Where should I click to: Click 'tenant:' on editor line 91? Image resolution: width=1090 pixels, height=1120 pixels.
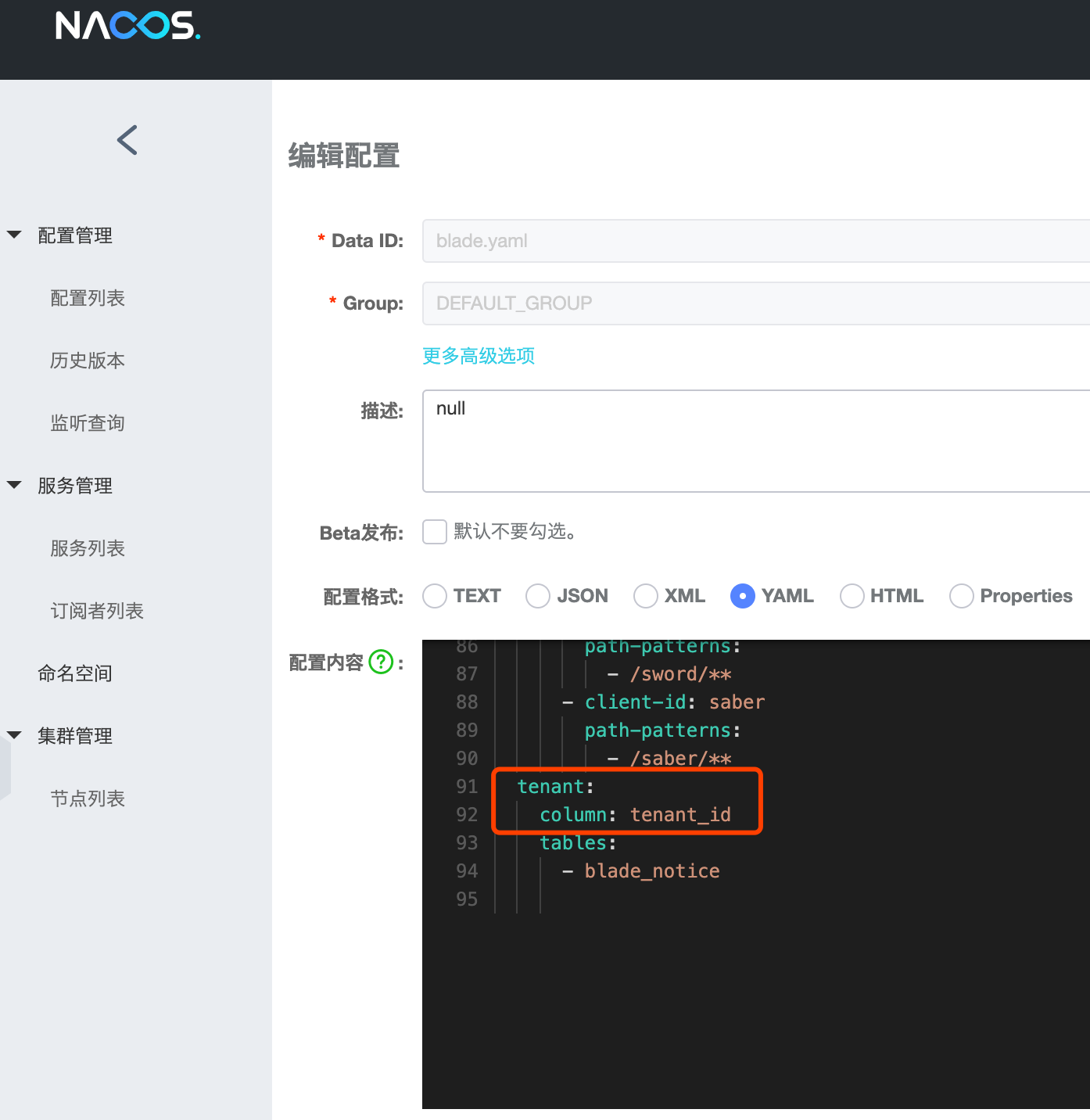pos(556,786)
